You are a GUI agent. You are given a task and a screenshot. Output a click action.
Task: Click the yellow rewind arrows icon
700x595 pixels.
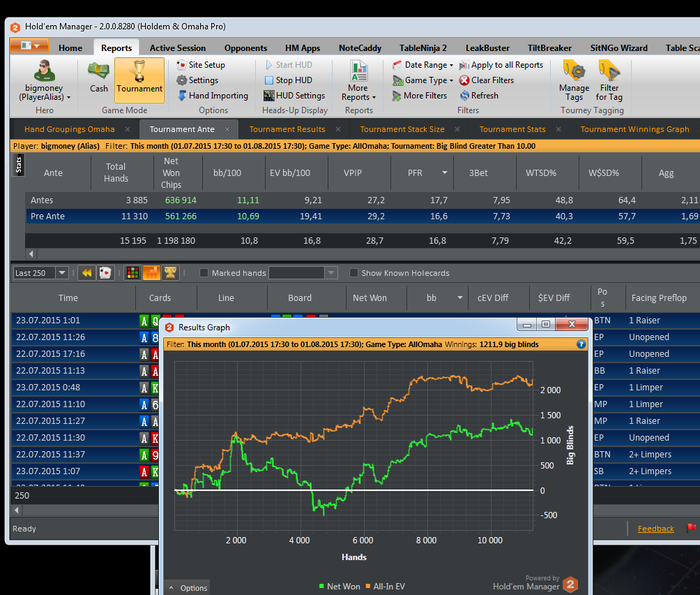[87, 273]
